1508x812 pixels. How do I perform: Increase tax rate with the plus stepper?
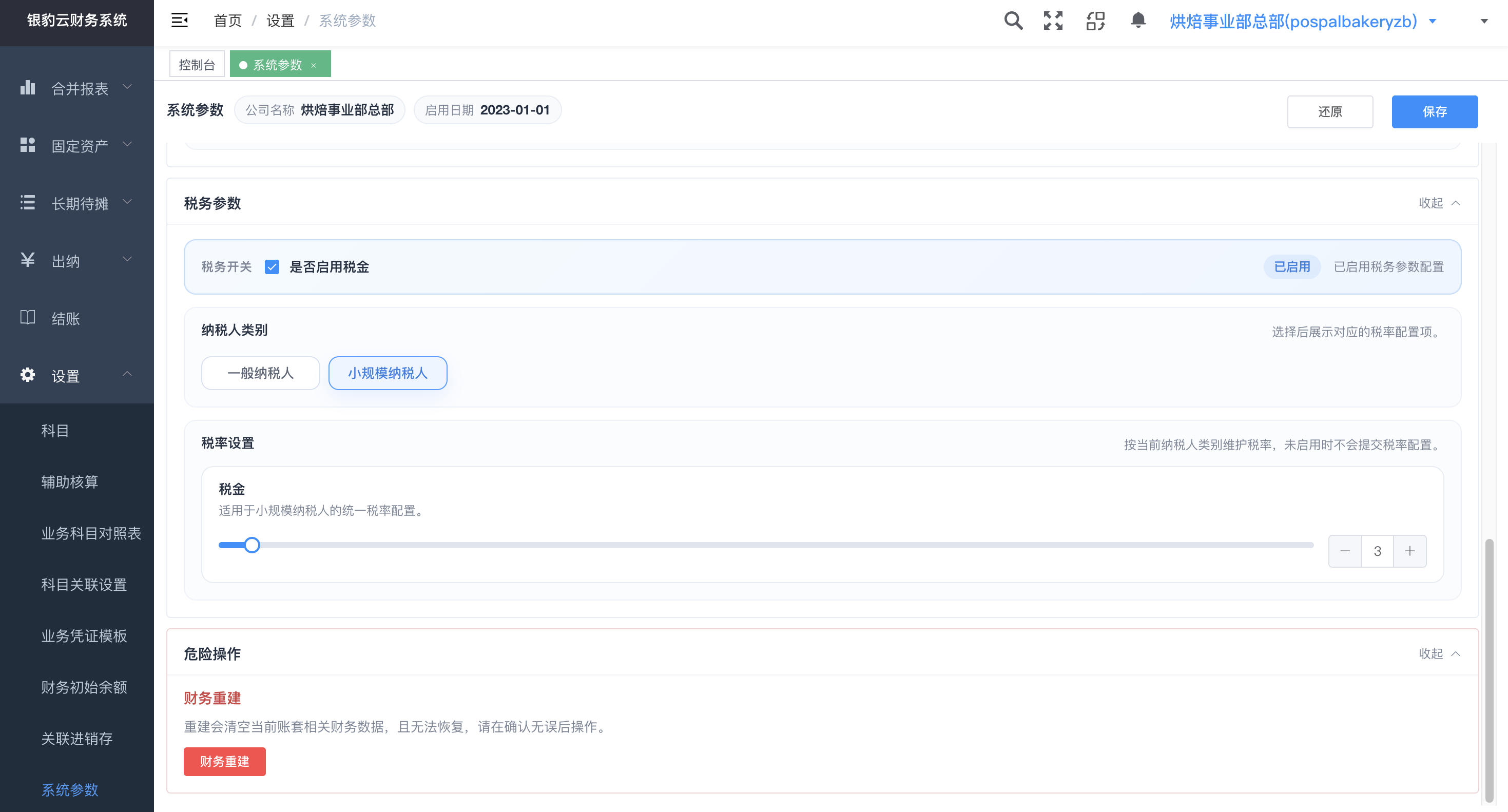click(1409, 551)
